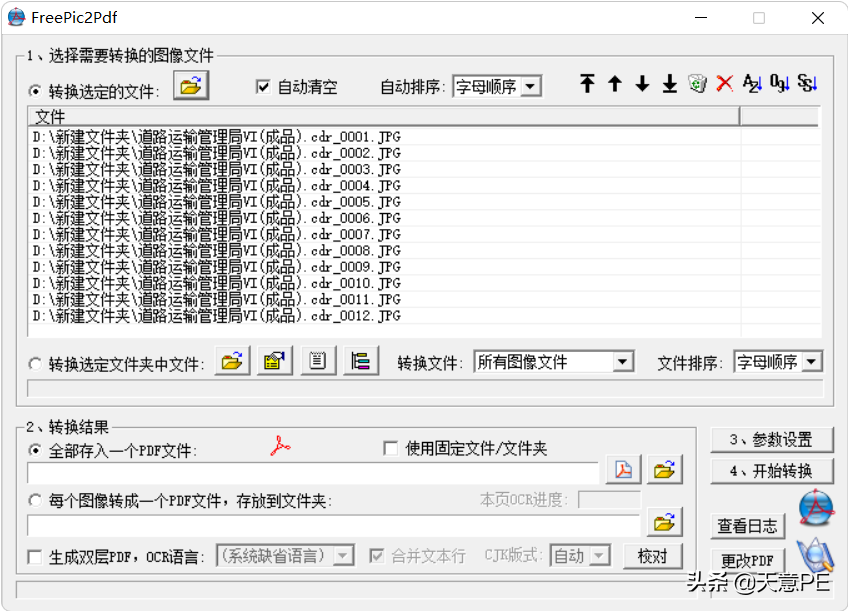Open 转换文件 dropdown showing 所有图像文件
The image size is (848, 611).
coord(554,362)
